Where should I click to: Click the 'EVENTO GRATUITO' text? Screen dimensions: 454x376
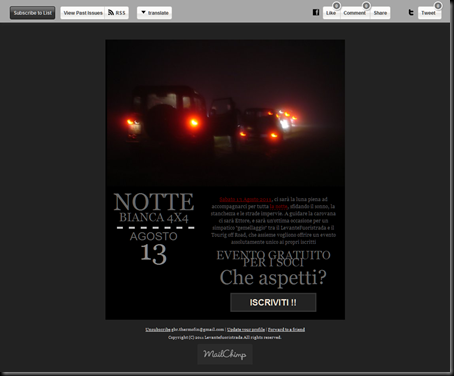tap(273, 255)
